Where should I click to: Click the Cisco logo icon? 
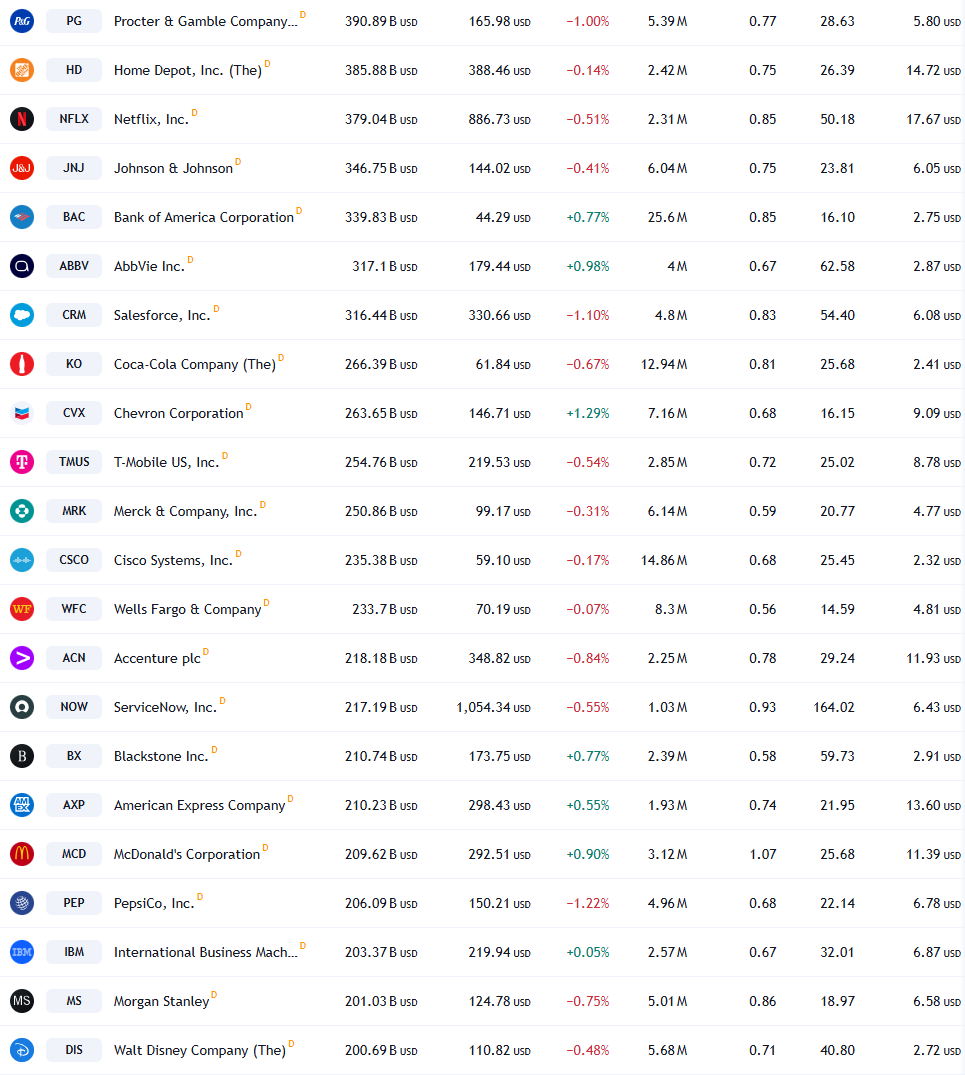point(22,560)
